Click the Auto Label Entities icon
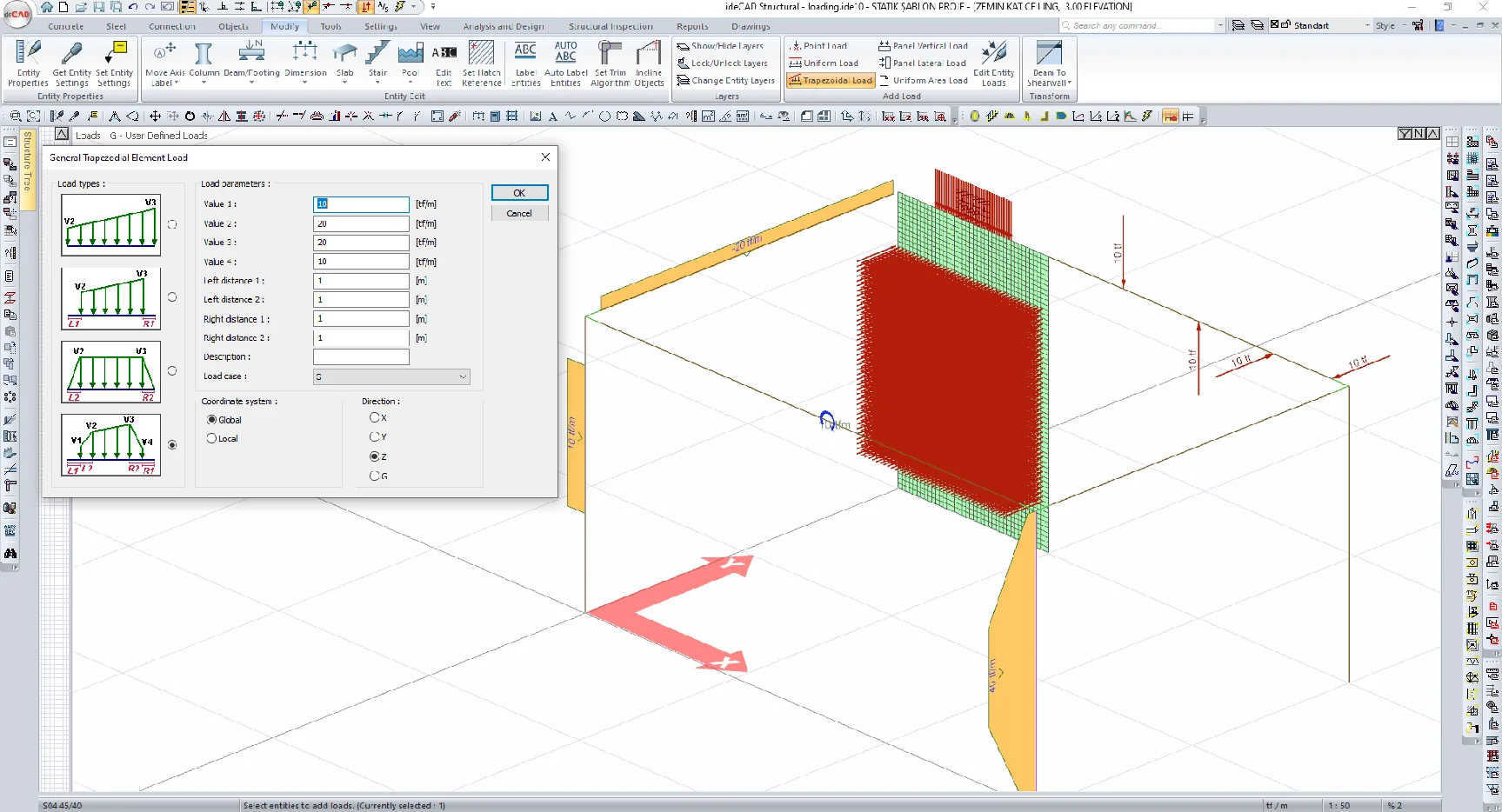The height and width of the screenshot is (812, 1502). pos(565,63)
